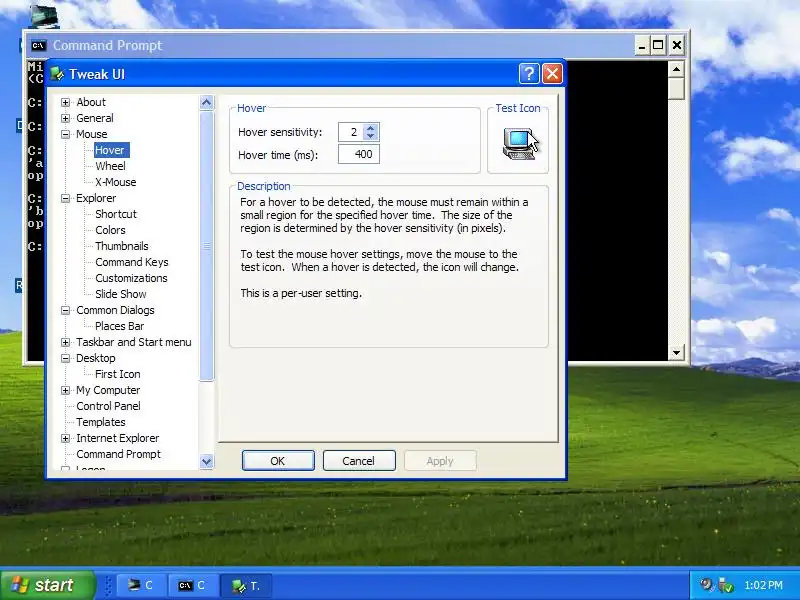The width and height of the screenshot is (800, 600).
Task: Click the tree view scrollbar thumb
Action: tap(207, 246)
